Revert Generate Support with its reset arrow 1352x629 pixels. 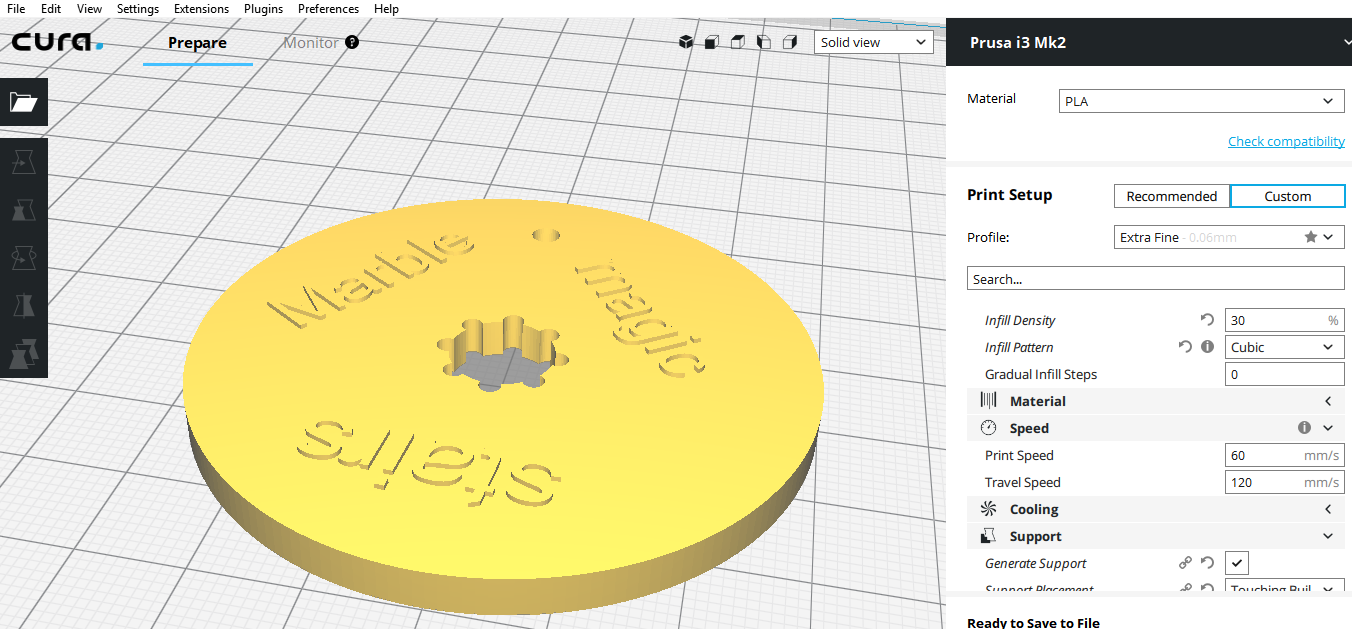point(1207,563)
